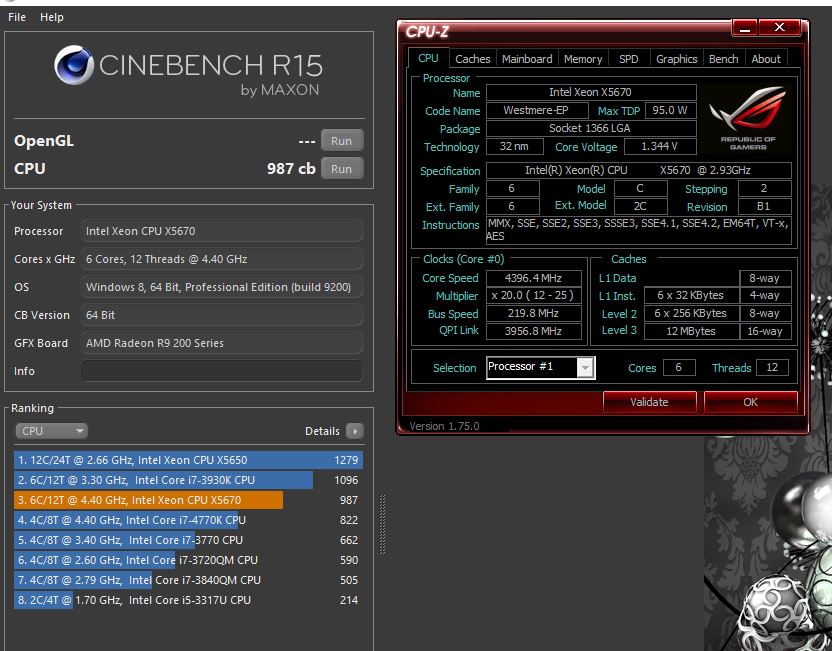
Task: Click the Cores x GHz field
Action: (x=222, y=259)
